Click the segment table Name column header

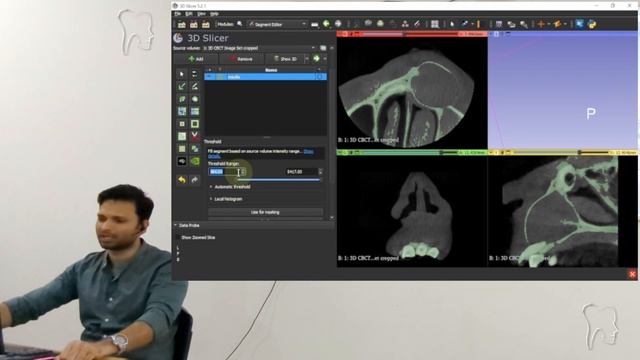click(271, 70)
